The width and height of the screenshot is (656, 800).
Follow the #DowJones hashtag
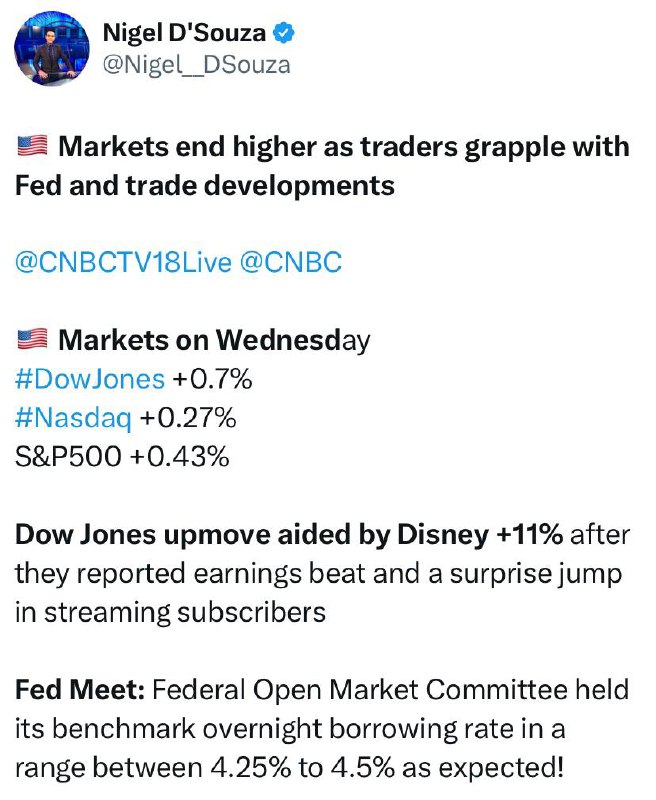tap(90, 379)
